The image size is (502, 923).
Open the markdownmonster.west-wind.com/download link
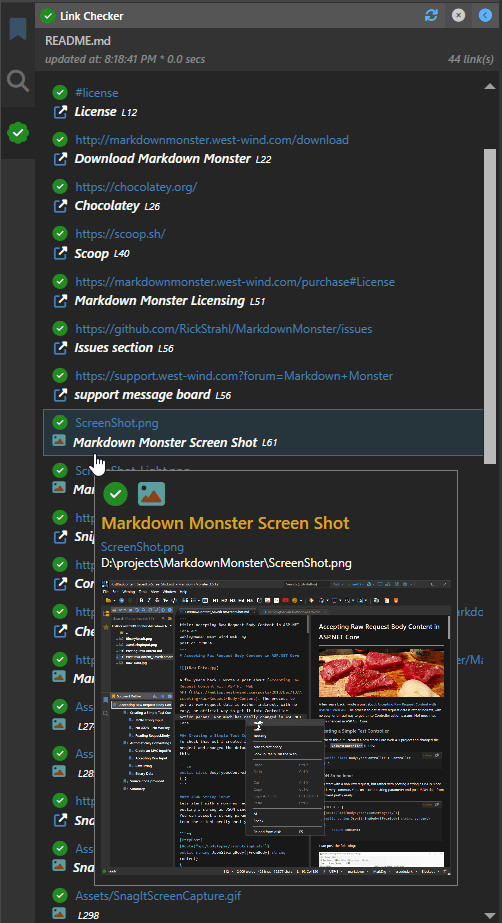pyautogui.click(x=212, y=140)
